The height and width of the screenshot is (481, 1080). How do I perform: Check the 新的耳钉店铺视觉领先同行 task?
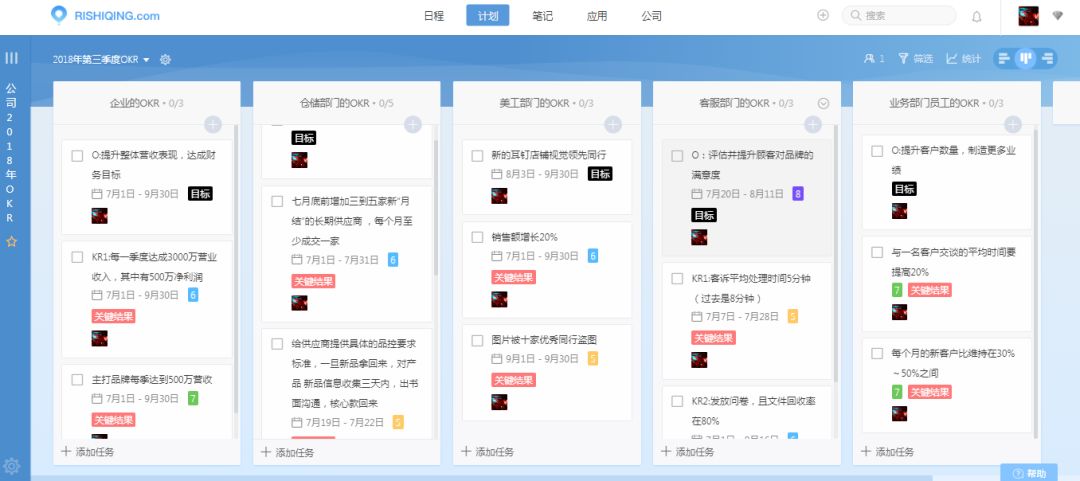477,156
